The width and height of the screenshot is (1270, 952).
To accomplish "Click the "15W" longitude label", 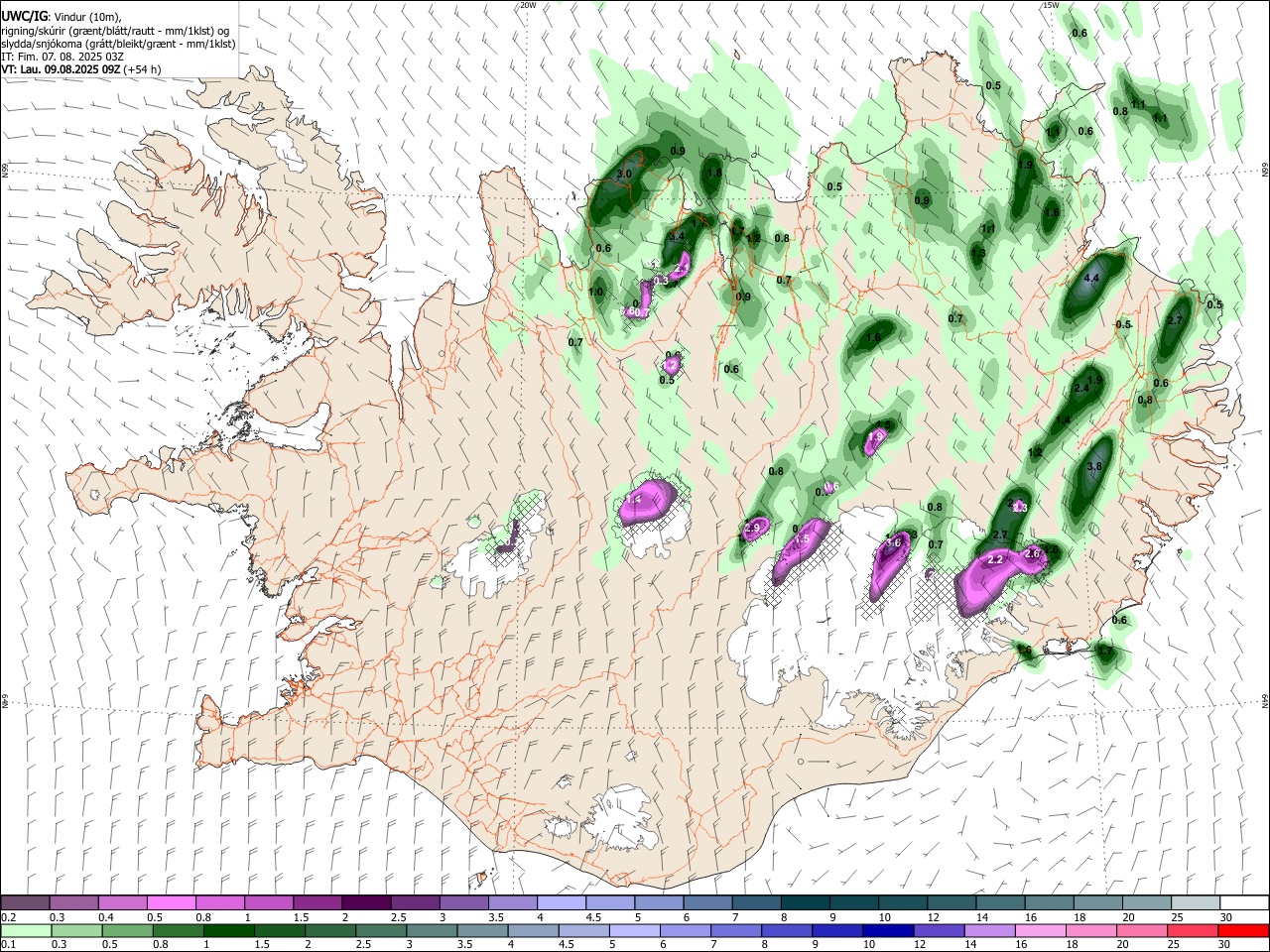I will click(1050, 5).
